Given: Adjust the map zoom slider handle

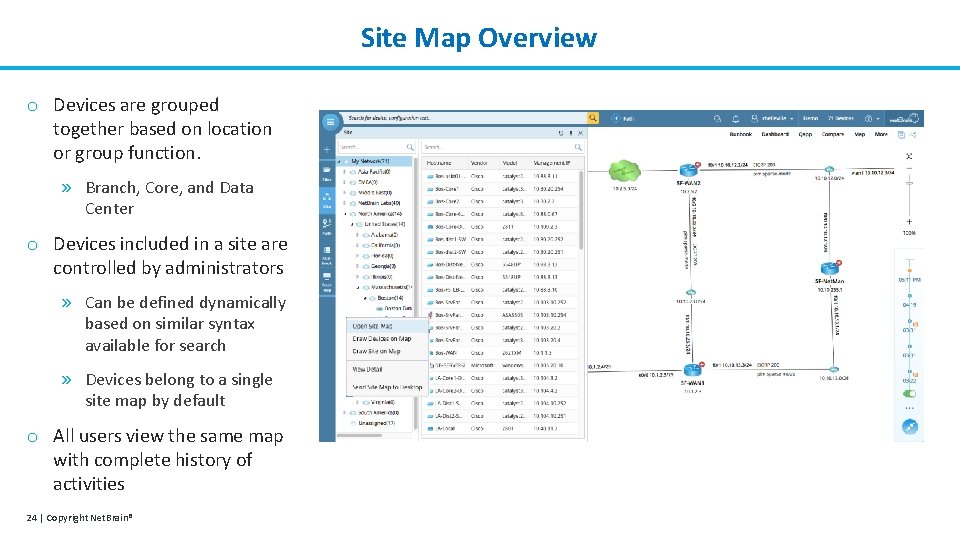Looking at the screenshot, I should (x=909, y=182).
